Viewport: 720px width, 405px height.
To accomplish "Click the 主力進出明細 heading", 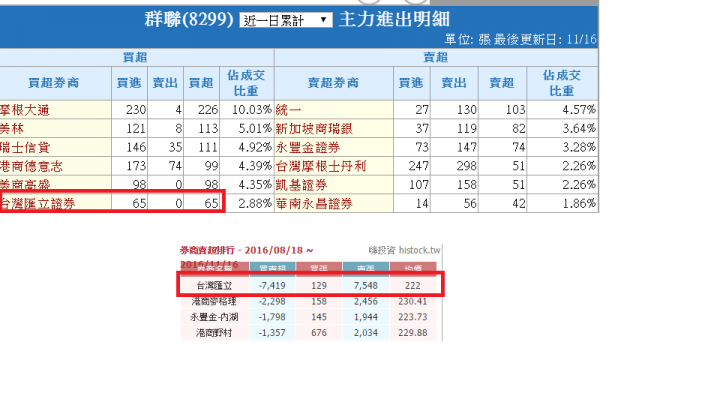I will coord(394,20).
